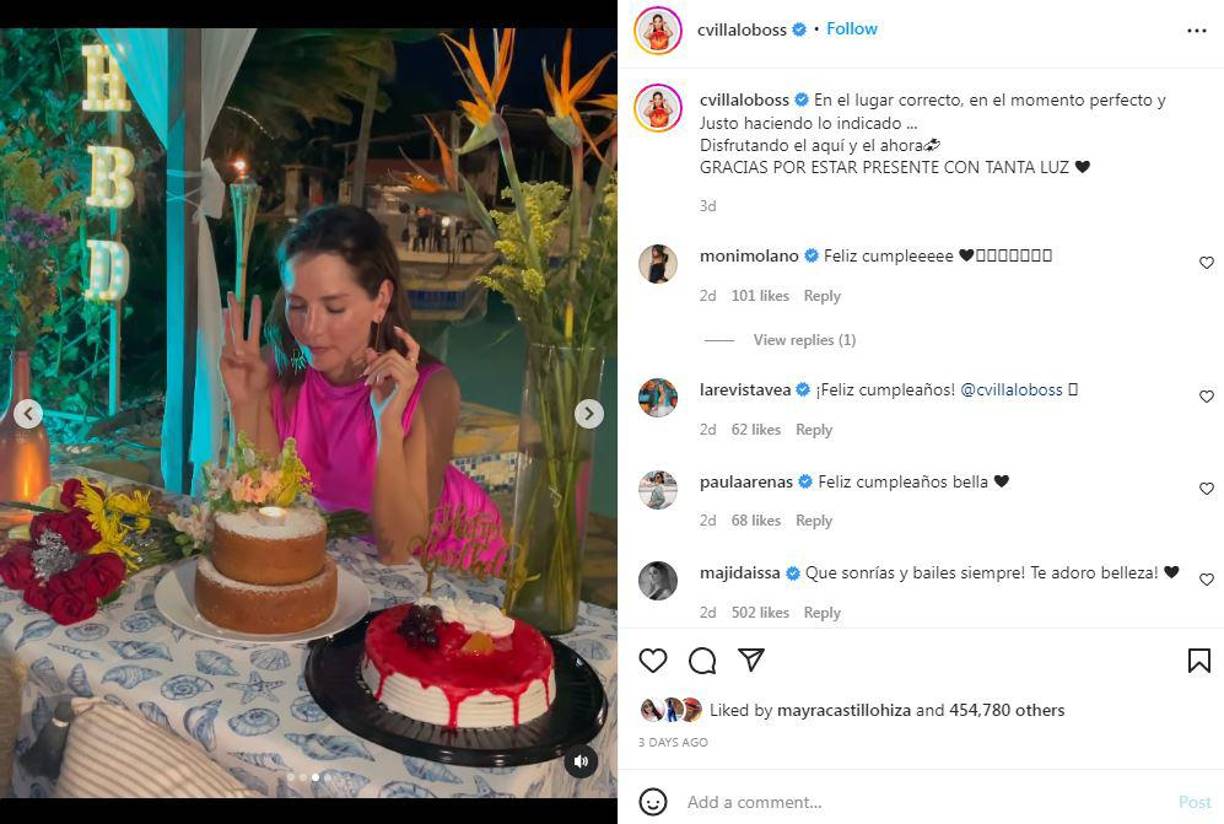1224x824 pixels.
Task: Save the post using the bookmark icon
Action: [x=1198, y=659]
